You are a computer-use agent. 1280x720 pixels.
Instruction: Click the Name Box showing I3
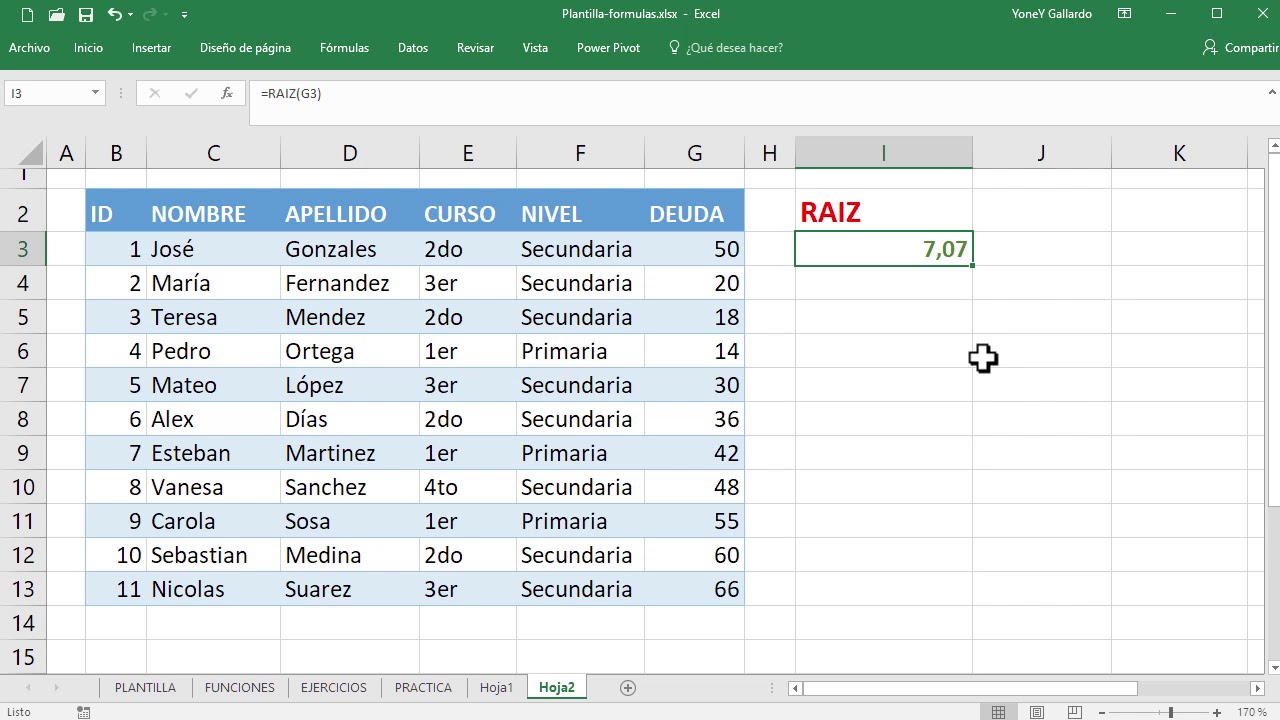tap(46, 93)
